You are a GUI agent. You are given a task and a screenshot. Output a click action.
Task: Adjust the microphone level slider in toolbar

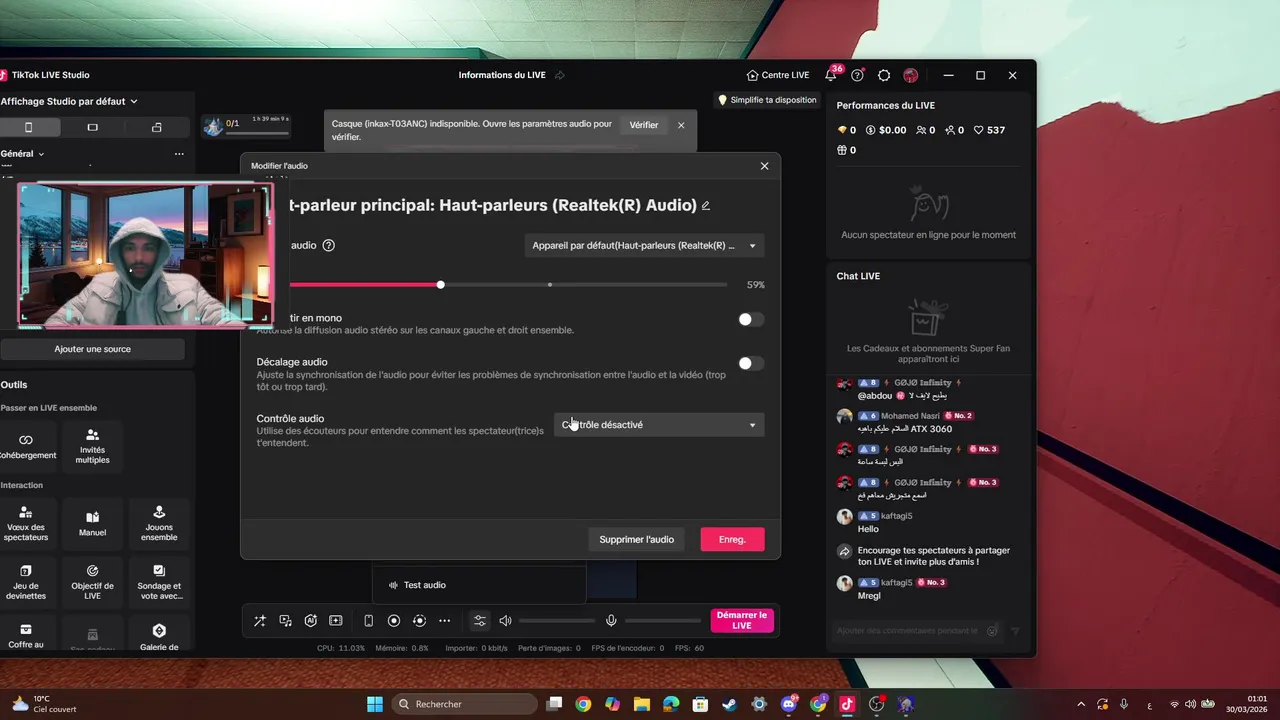[x=663, y=621]
